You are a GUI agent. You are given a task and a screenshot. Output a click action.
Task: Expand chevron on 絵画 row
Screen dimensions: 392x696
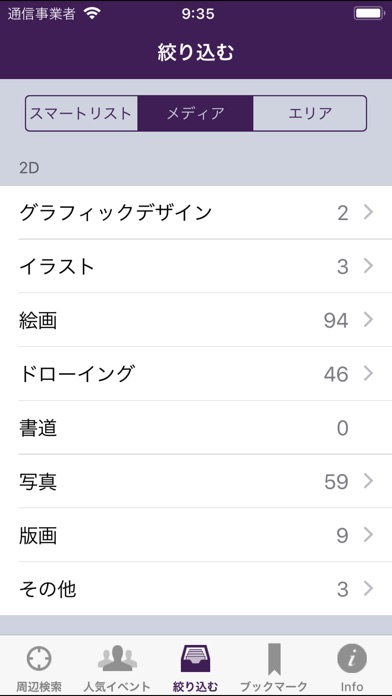point(368,320)
